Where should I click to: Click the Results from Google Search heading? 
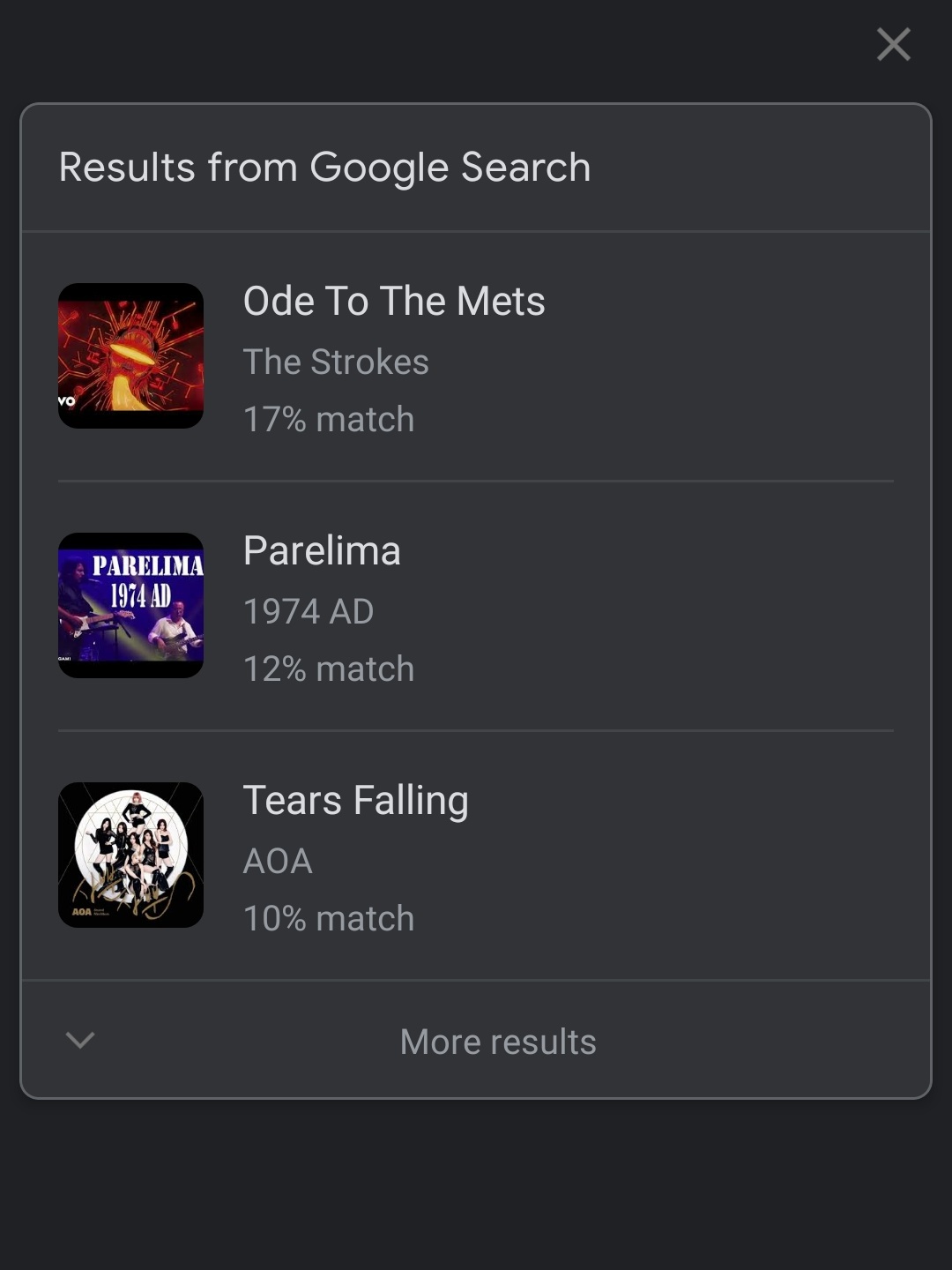point(324,168)
